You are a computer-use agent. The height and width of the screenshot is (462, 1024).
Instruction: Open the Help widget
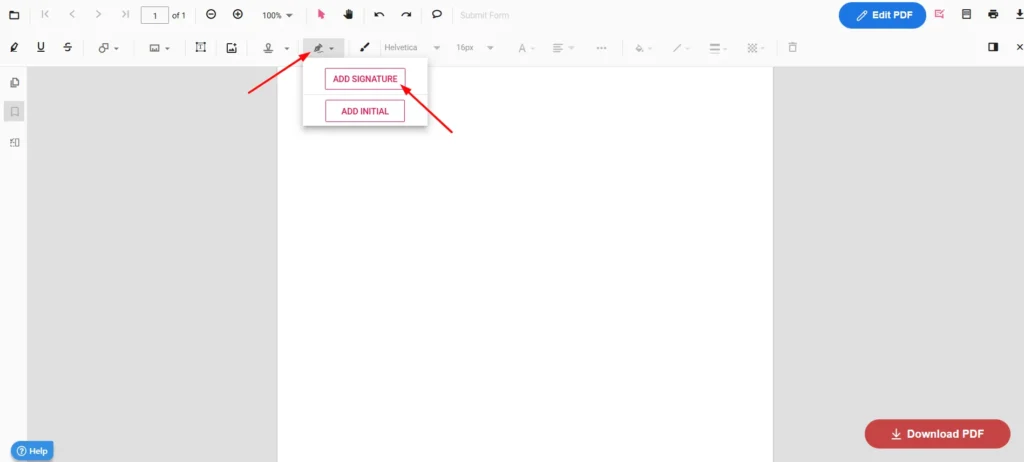coord(32,451)
